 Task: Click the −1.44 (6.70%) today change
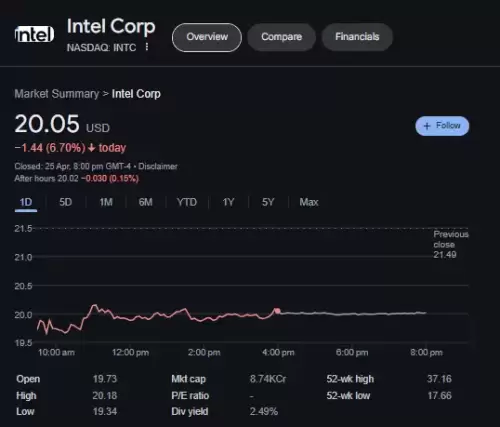coord(70,148)
